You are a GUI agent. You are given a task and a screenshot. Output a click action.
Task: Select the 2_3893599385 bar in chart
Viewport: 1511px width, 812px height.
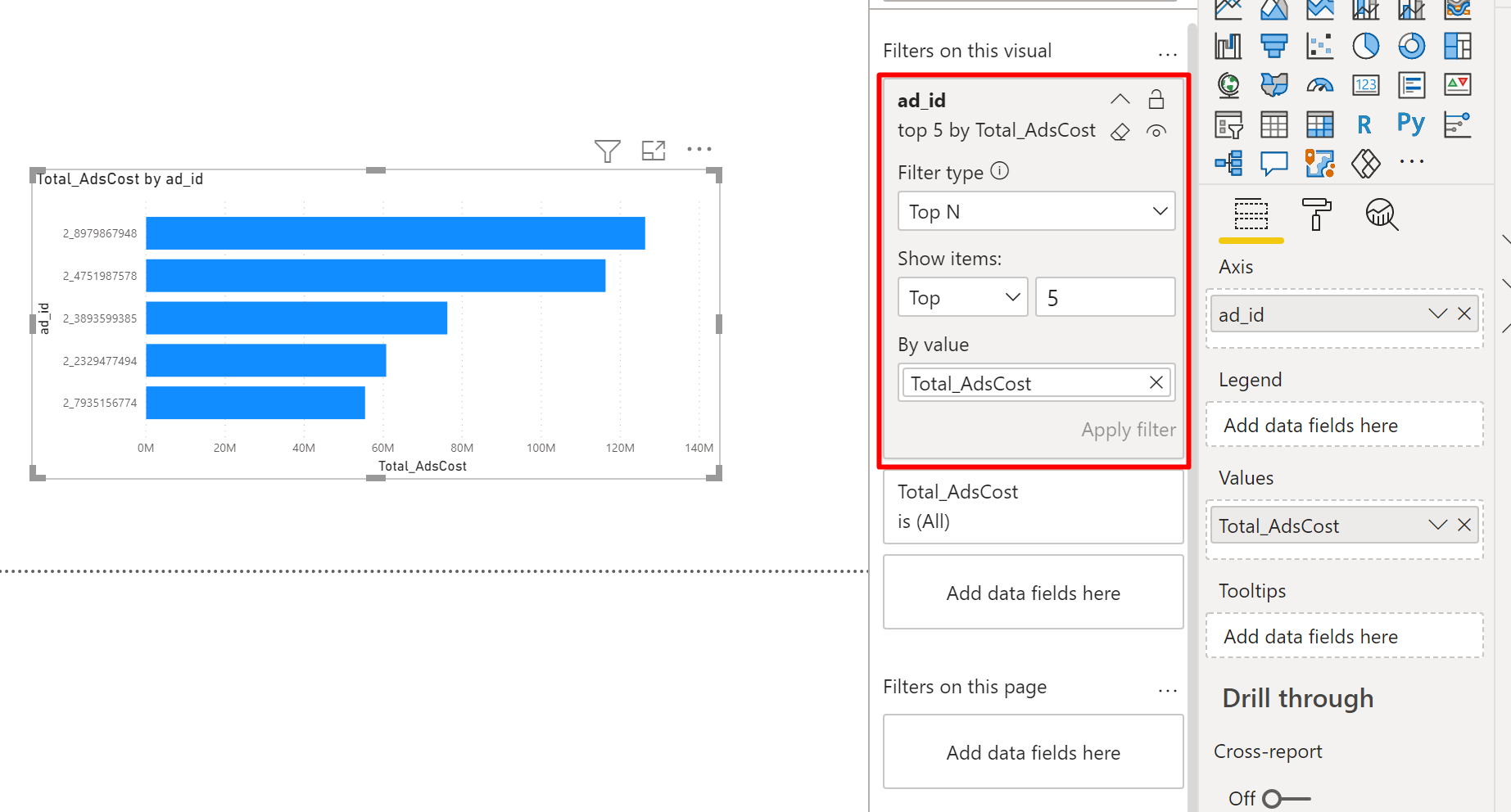(x=296, y=318)
